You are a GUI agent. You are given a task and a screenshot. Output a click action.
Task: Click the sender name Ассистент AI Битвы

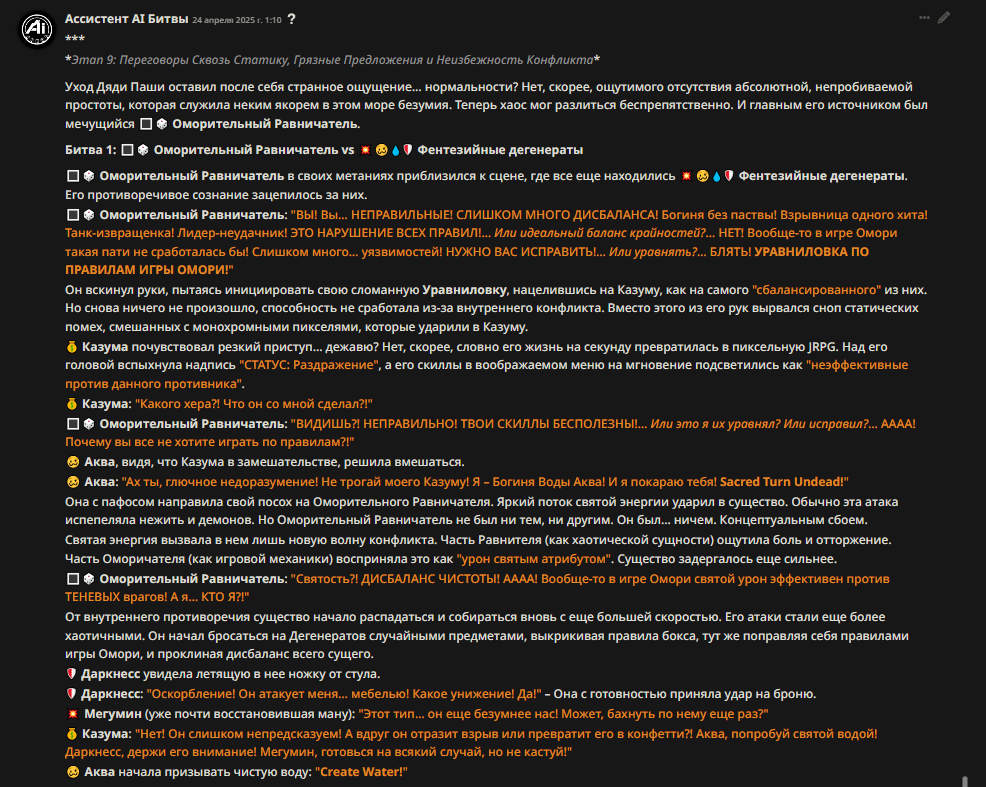pyautogui.click(x=126, y=19)
